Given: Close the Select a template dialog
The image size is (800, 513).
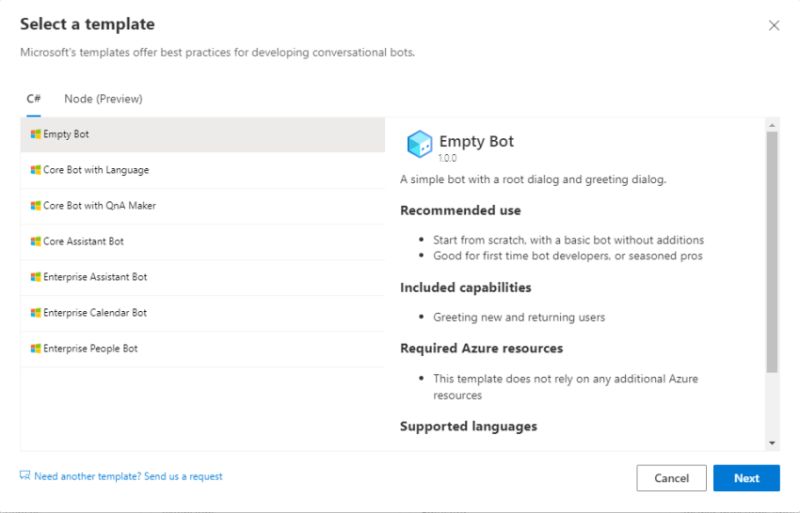Looking at the screenshot, I should (x=774, y=26).
